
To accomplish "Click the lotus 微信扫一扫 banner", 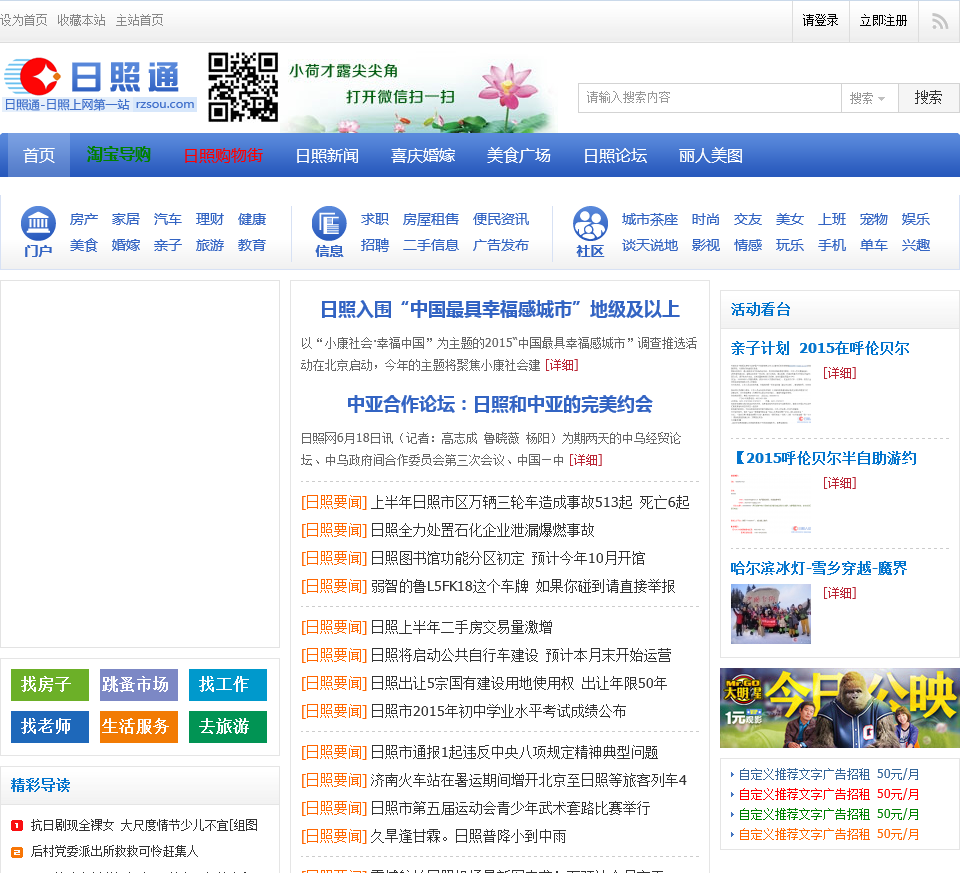I will [420, 92].
